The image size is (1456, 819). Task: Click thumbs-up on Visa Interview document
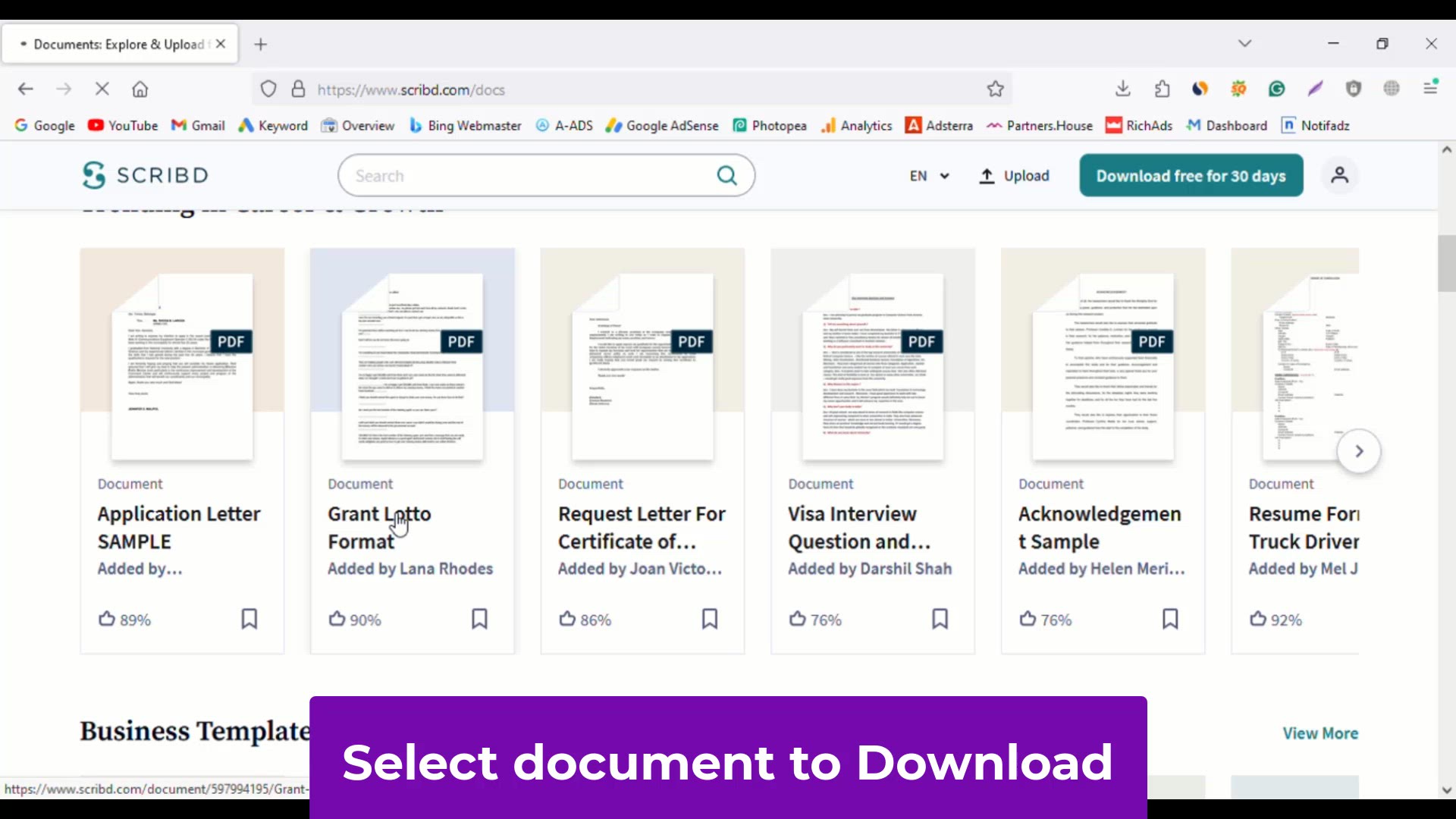[798, 620]
